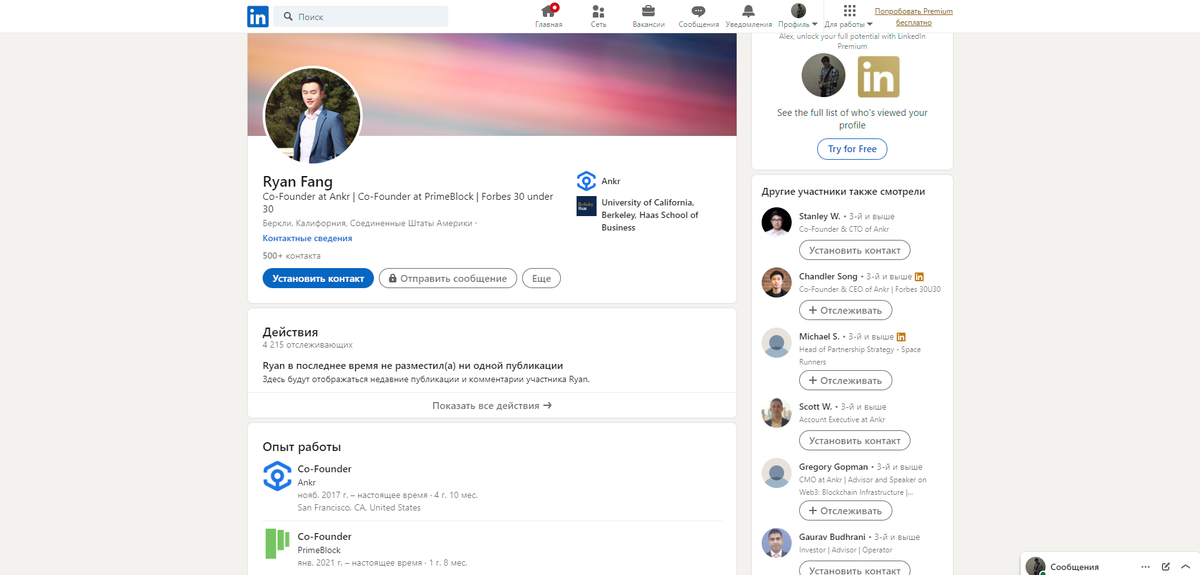Open Gaurav Budhrani's profile name
Screen dimensions: 1200x575
832,536
